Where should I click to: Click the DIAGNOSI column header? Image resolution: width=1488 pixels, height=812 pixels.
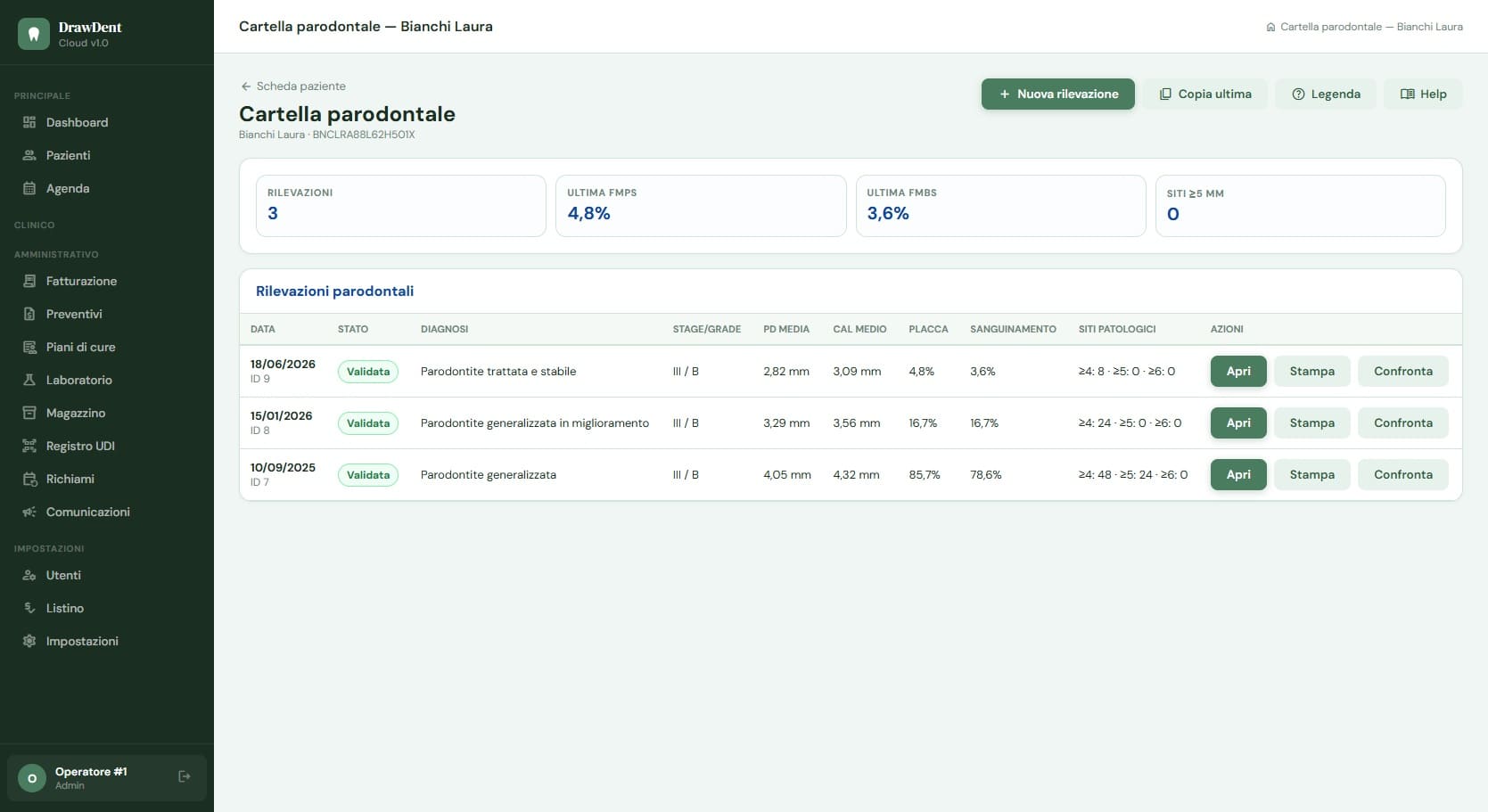click(x=444, y=329)
